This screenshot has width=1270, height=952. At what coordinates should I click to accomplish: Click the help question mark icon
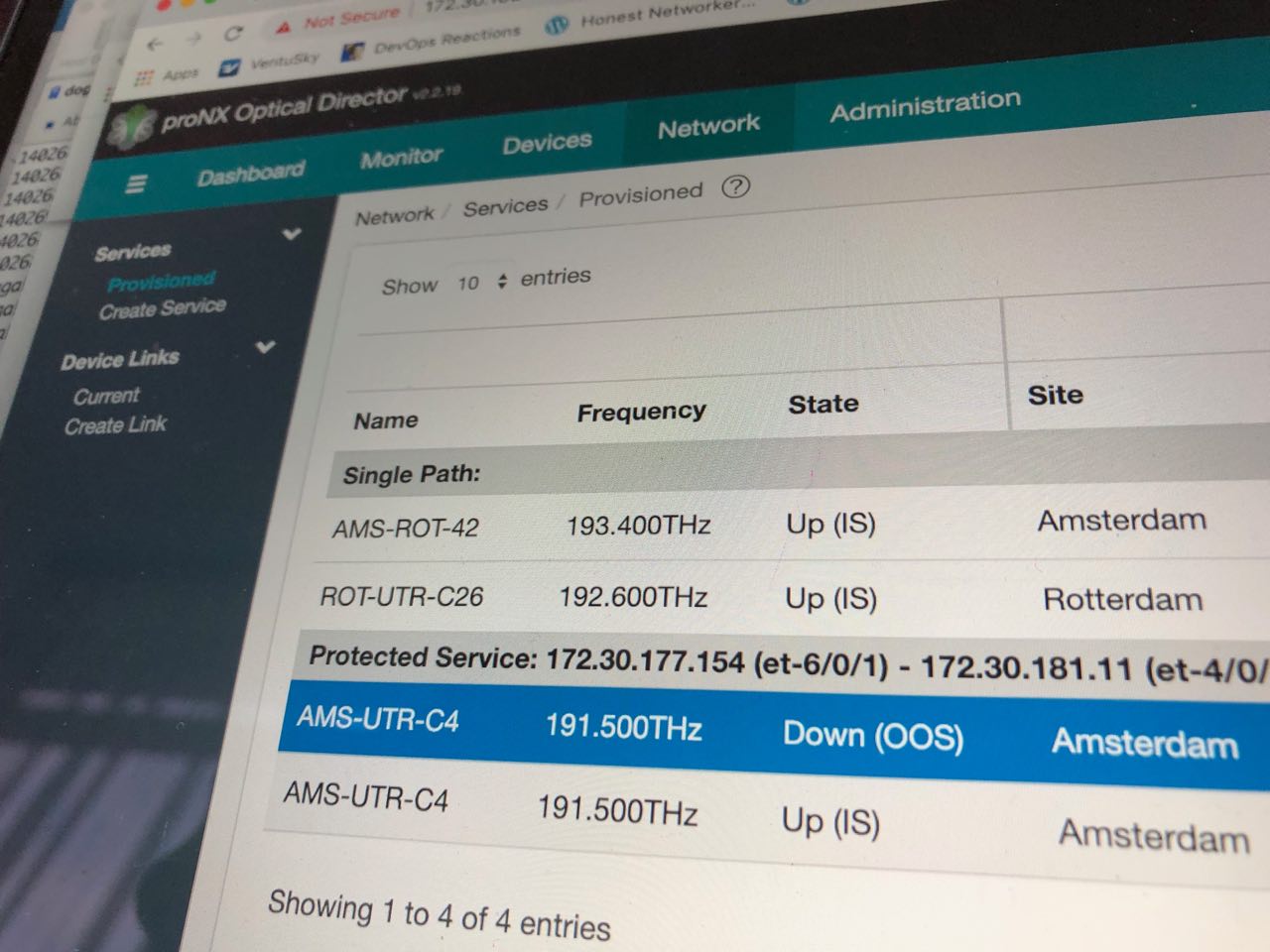coord(735,186)
